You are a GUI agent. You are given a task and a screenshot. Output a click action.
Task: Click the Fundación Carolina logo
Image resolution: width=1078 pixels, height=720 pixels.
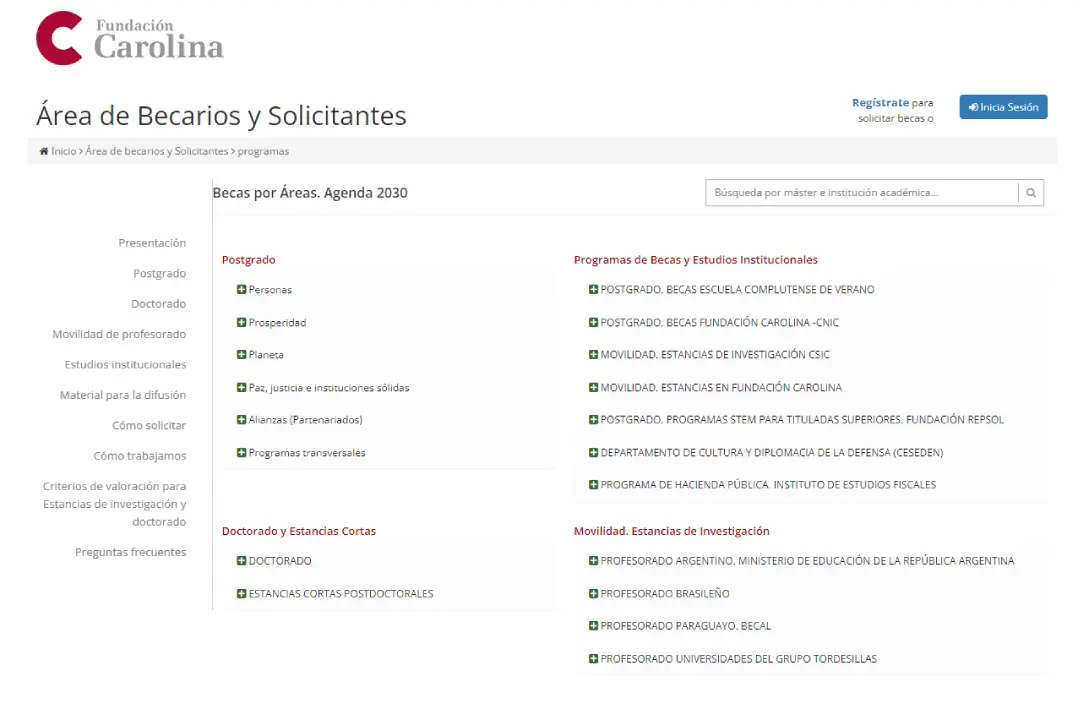(x=128, y=38)
